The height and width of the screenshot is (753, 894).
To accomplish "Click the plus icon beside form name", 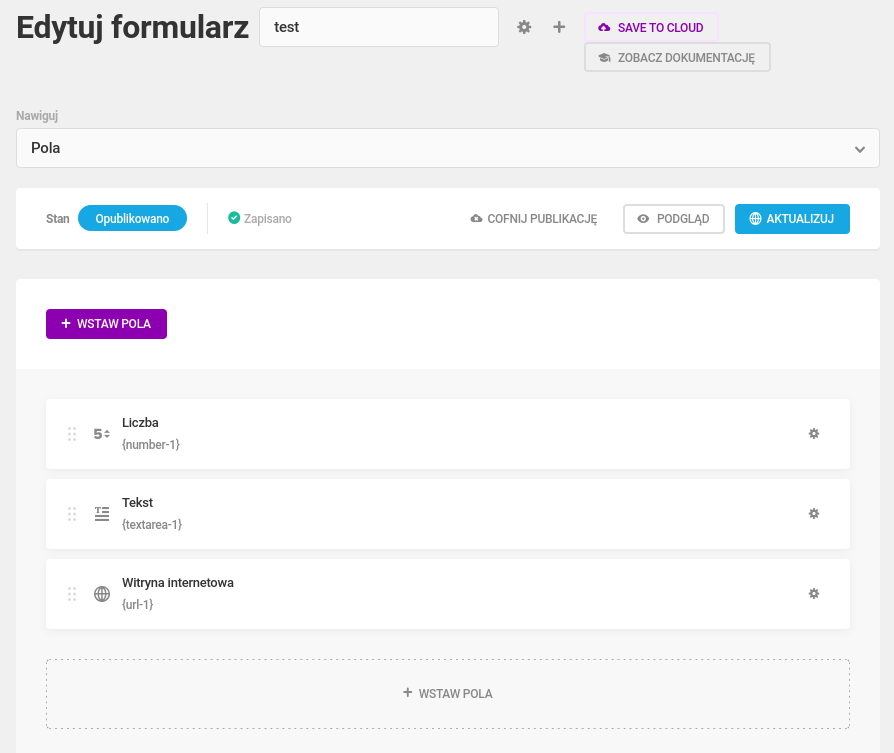I will (559, 27).
